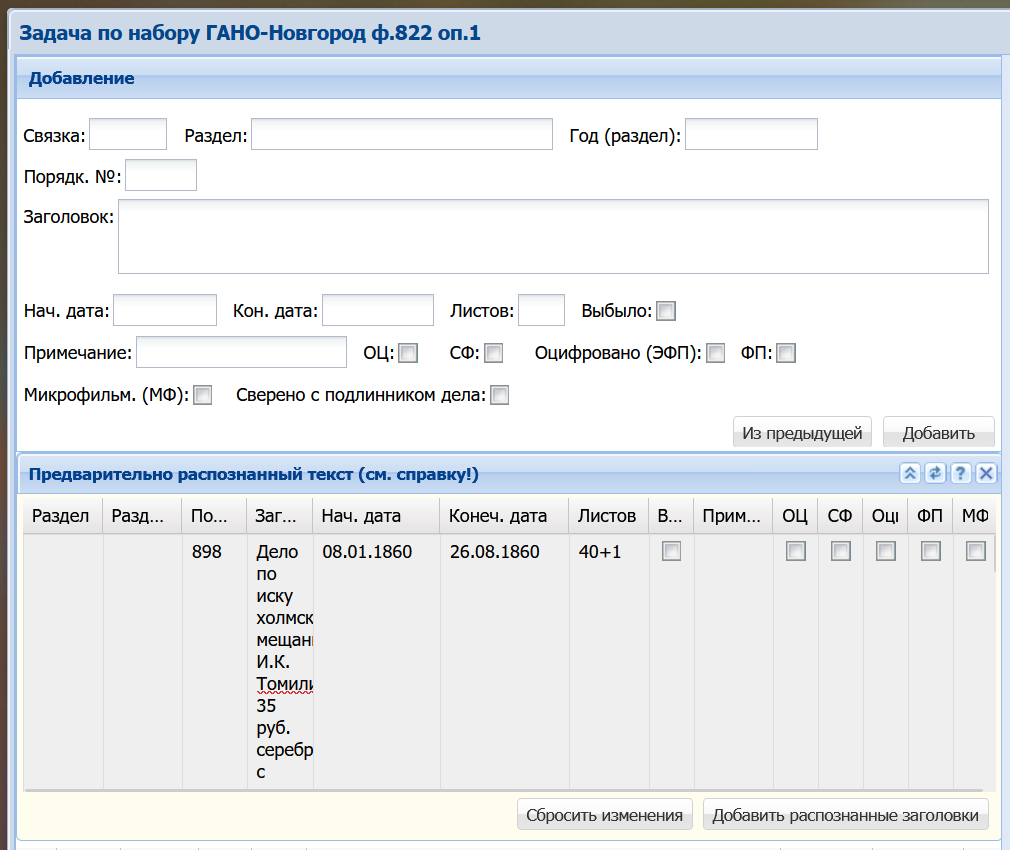
Task: Open help for the recognized text panel
Action: [960, 473]
